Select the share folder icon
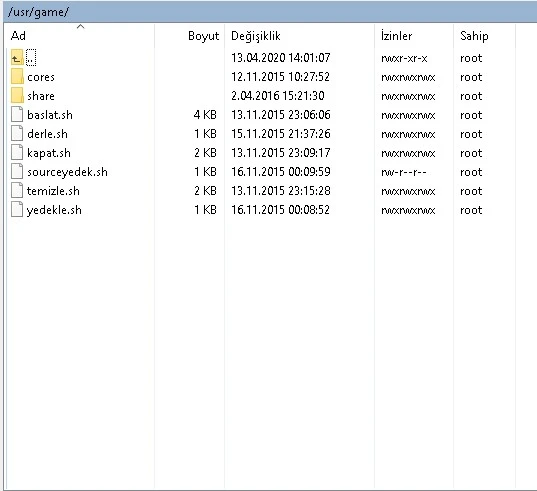This screenshot has height=491, width=537. [x=17, y=96]
